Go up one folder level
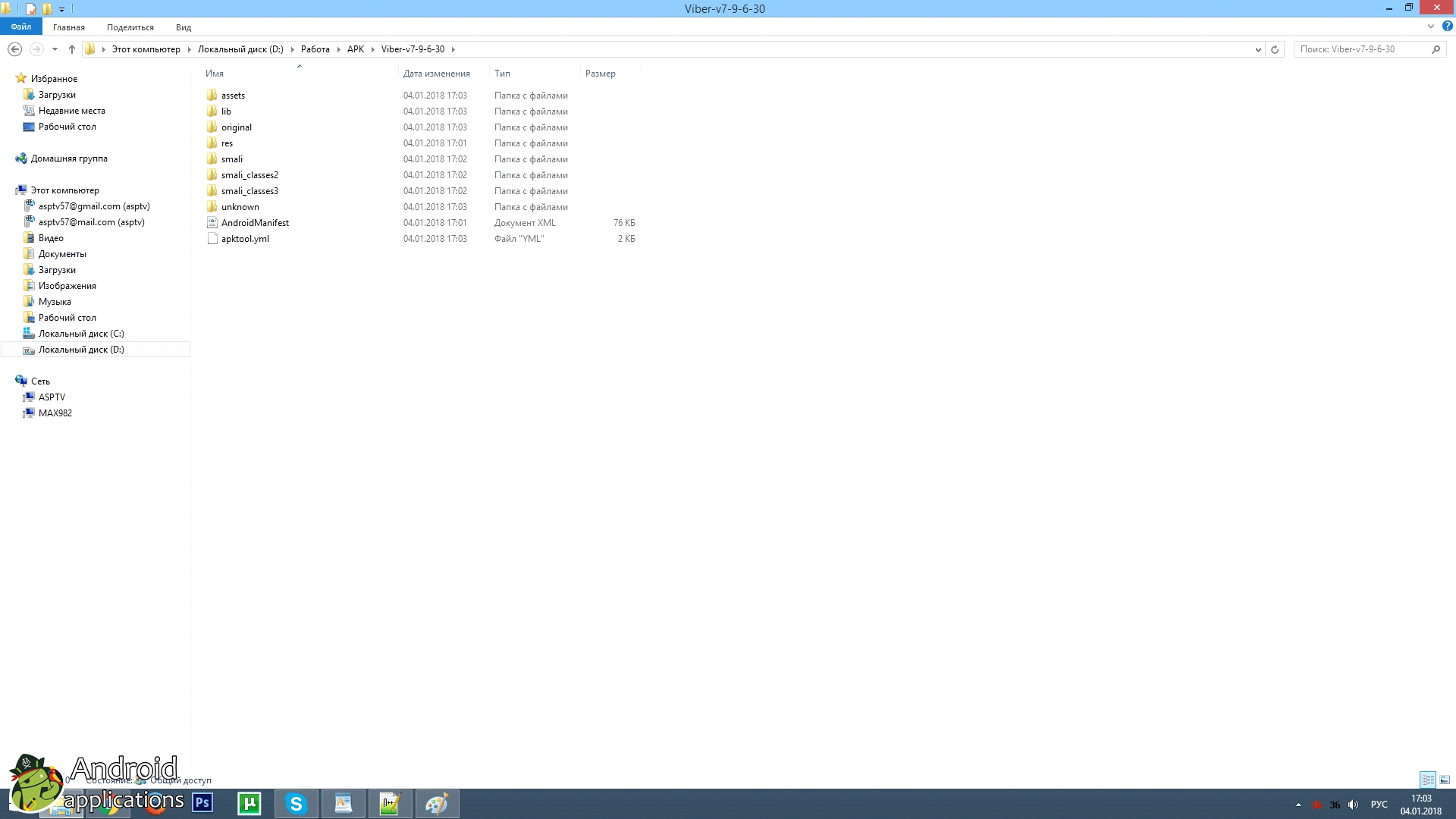The width and height of the screenshot is (1456, 819). coord(72,49)
